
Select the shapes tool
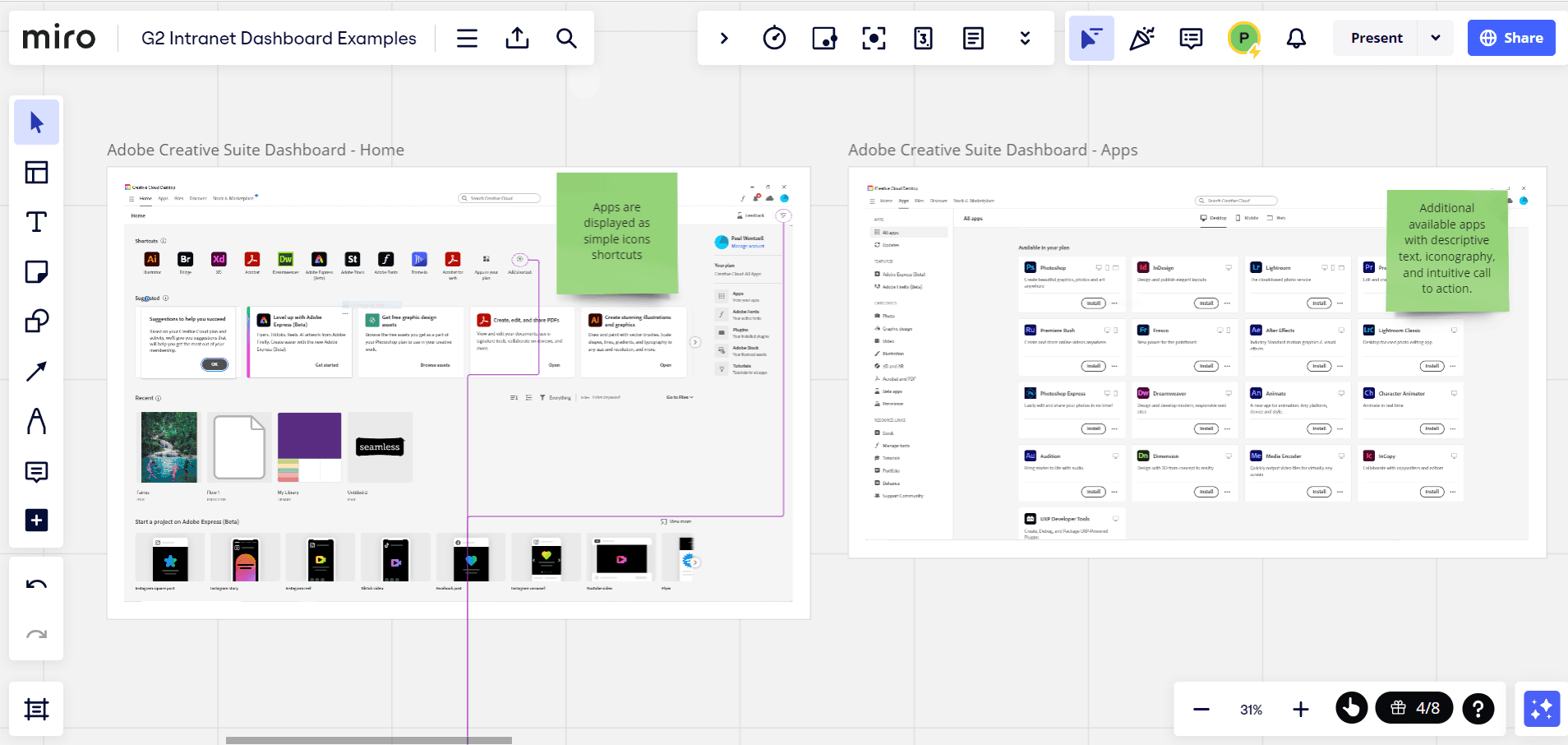point(36,322)
